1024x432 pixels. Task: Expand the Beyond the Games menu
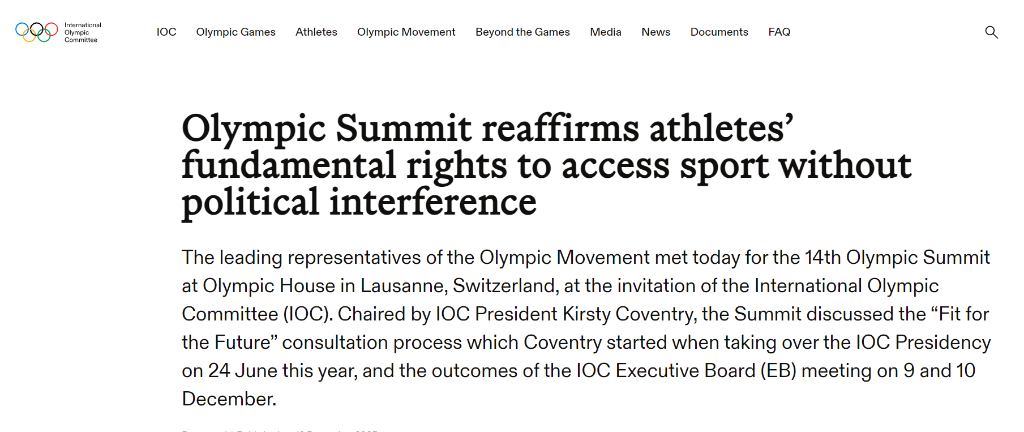coord(522,32)
